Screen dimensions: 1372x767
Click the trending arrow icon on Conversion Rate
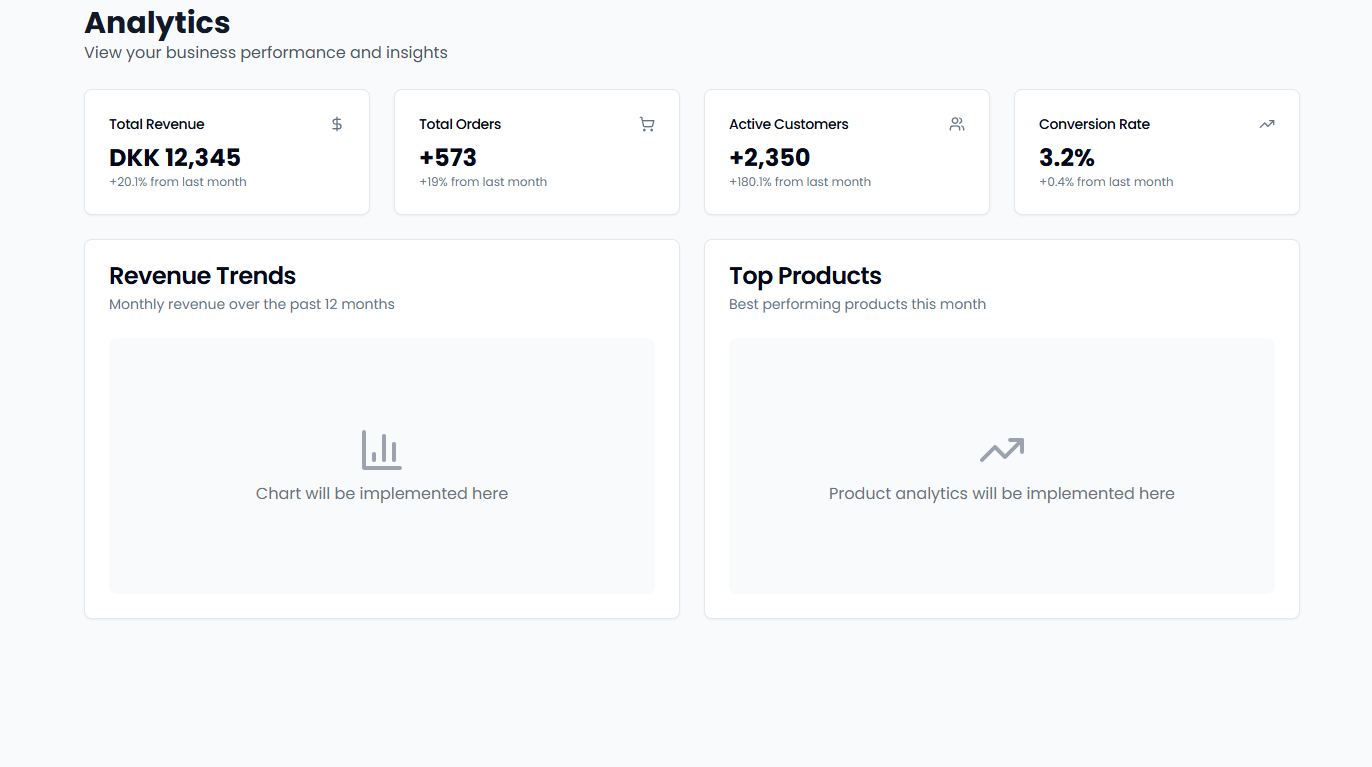click(x=1266, y=124)
